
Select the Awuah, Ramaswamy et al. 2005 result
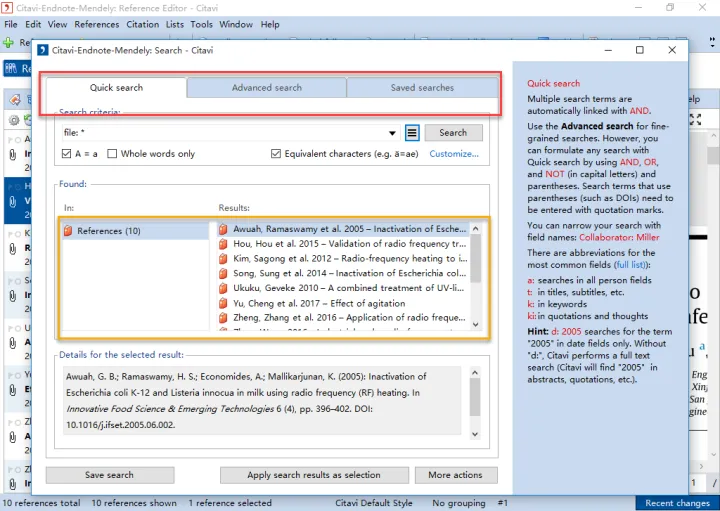coord(343,229)
